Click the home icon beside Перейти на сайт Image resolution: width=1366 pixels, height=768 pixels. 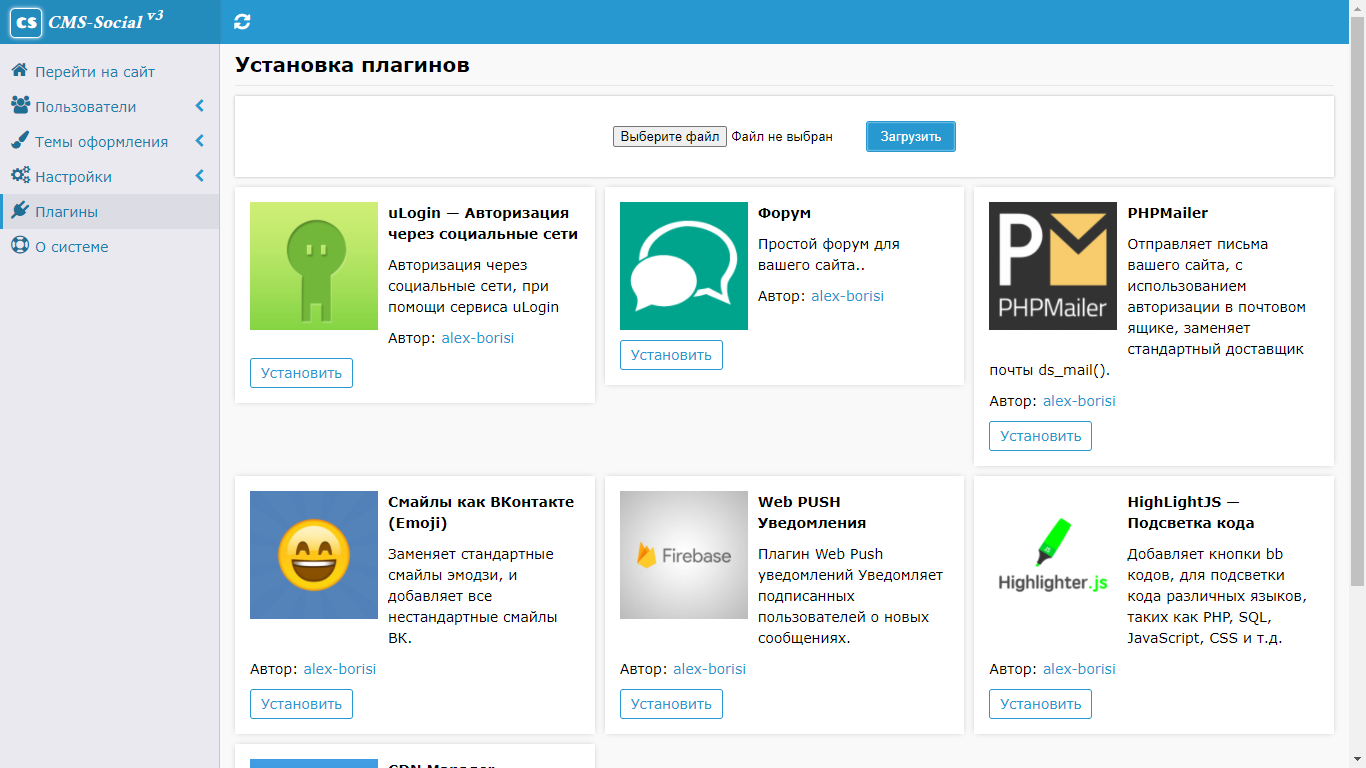(x=19, y=71)
